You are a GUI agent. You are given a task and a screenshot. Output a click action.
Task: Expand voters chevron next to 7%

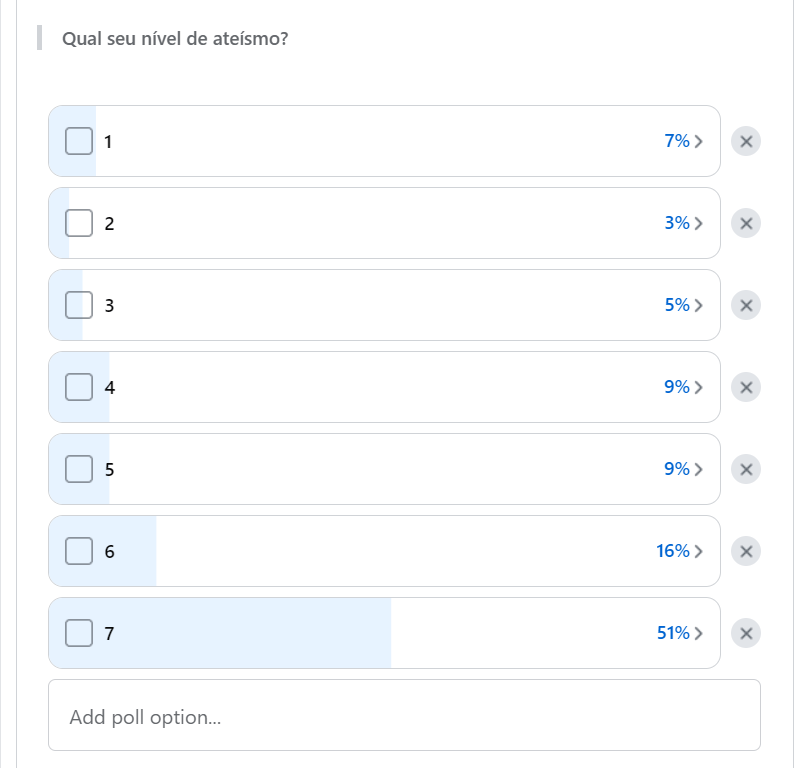(699, 142)
